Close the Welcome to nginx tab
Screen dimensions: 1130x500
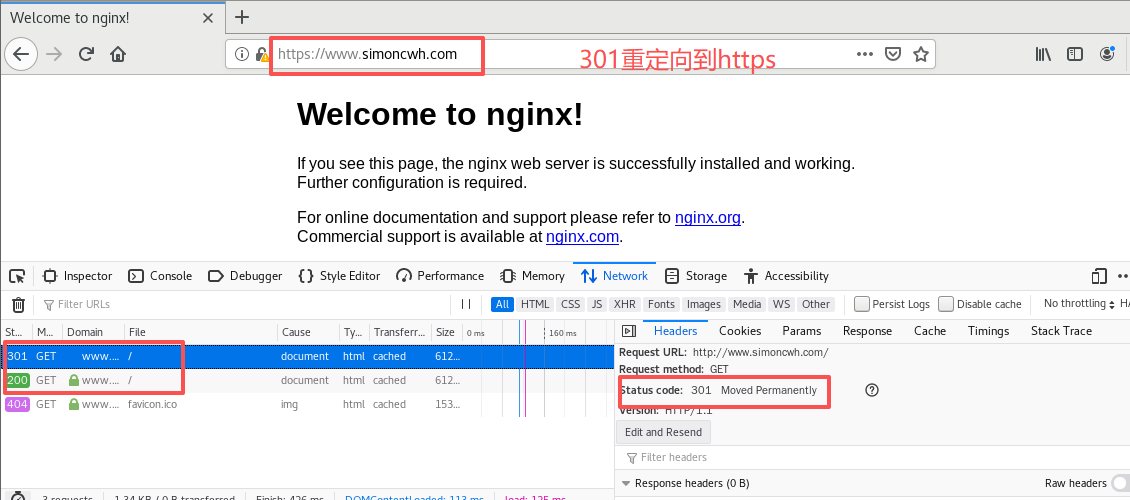coord(208,17)
